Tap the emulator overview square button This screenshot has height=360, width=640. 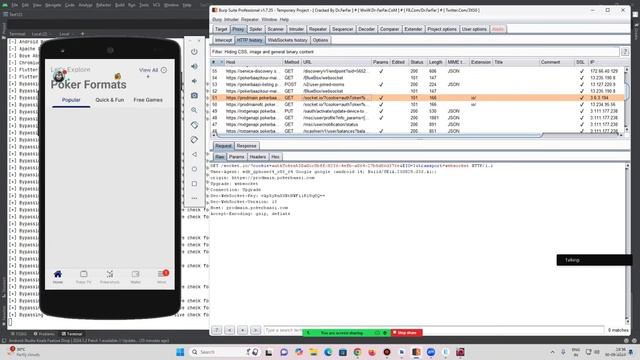(194, 184)
